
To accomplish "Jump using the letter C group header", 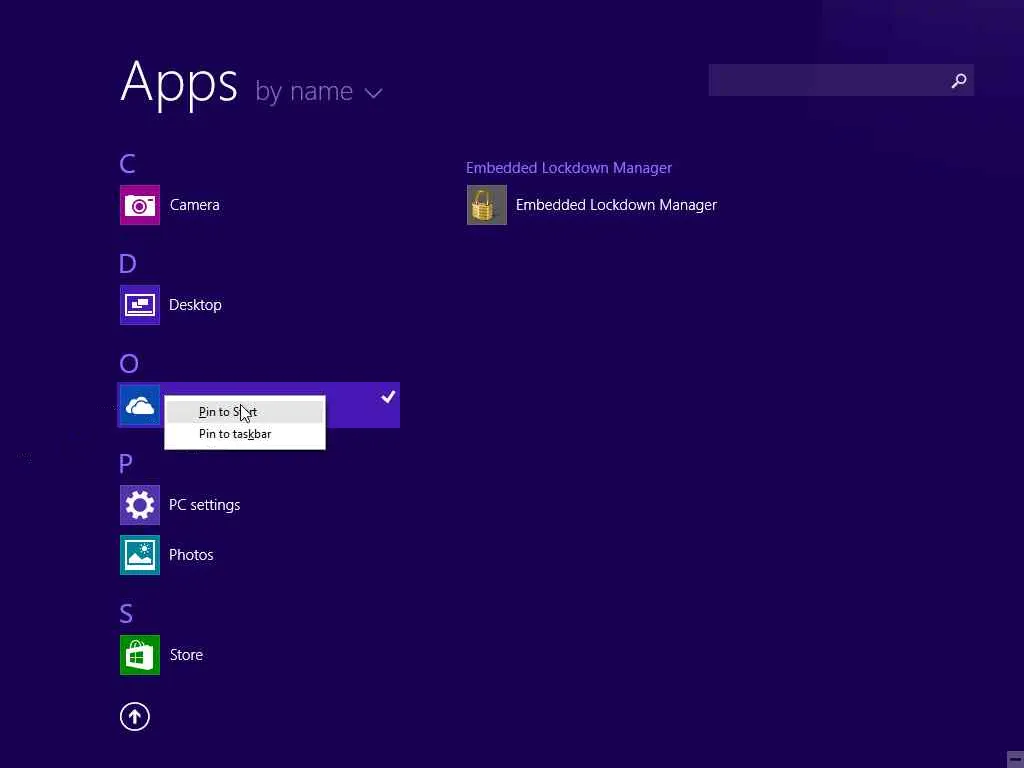I will click(x=127, y=163).
